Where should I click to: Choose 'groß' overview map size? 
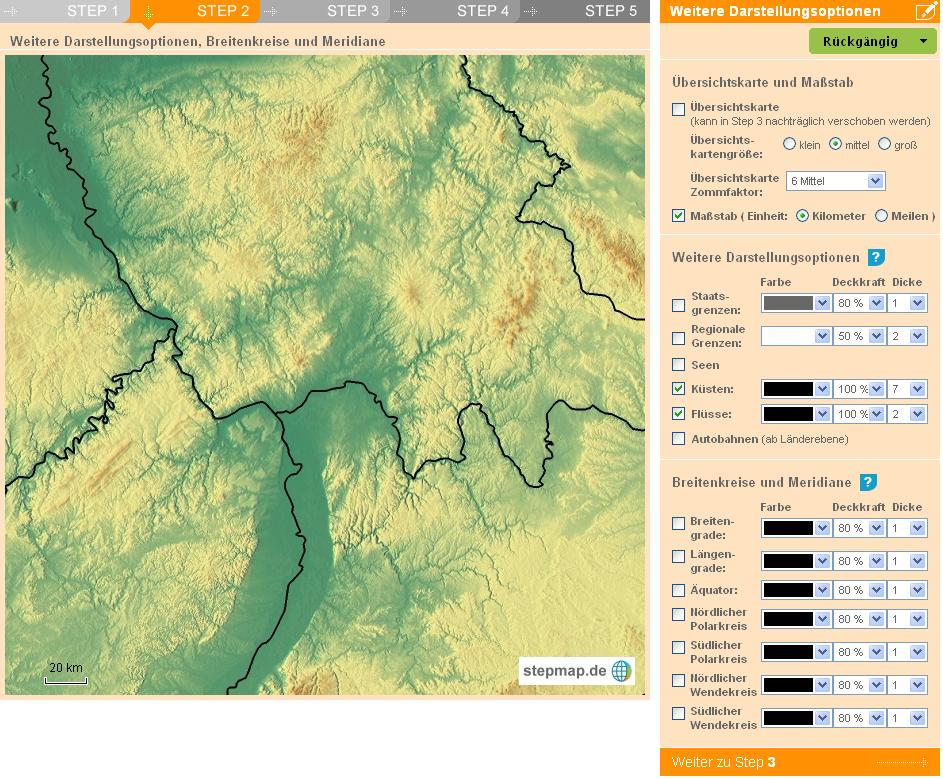click(x=884, y=144)
